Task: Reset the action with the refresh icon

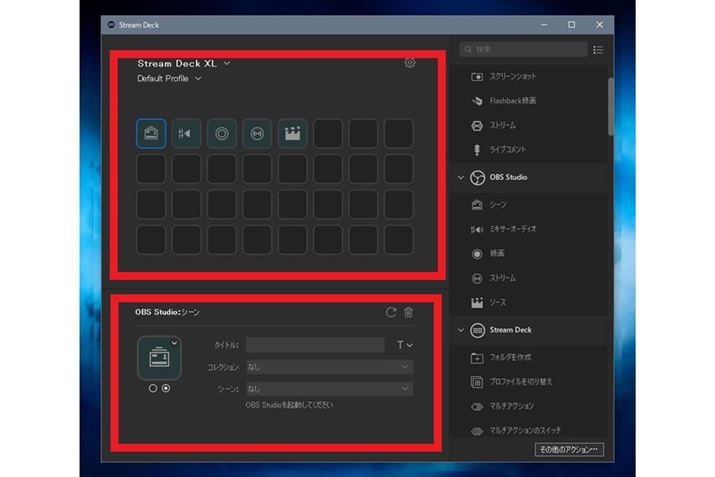Action: (x=391, y=312)
